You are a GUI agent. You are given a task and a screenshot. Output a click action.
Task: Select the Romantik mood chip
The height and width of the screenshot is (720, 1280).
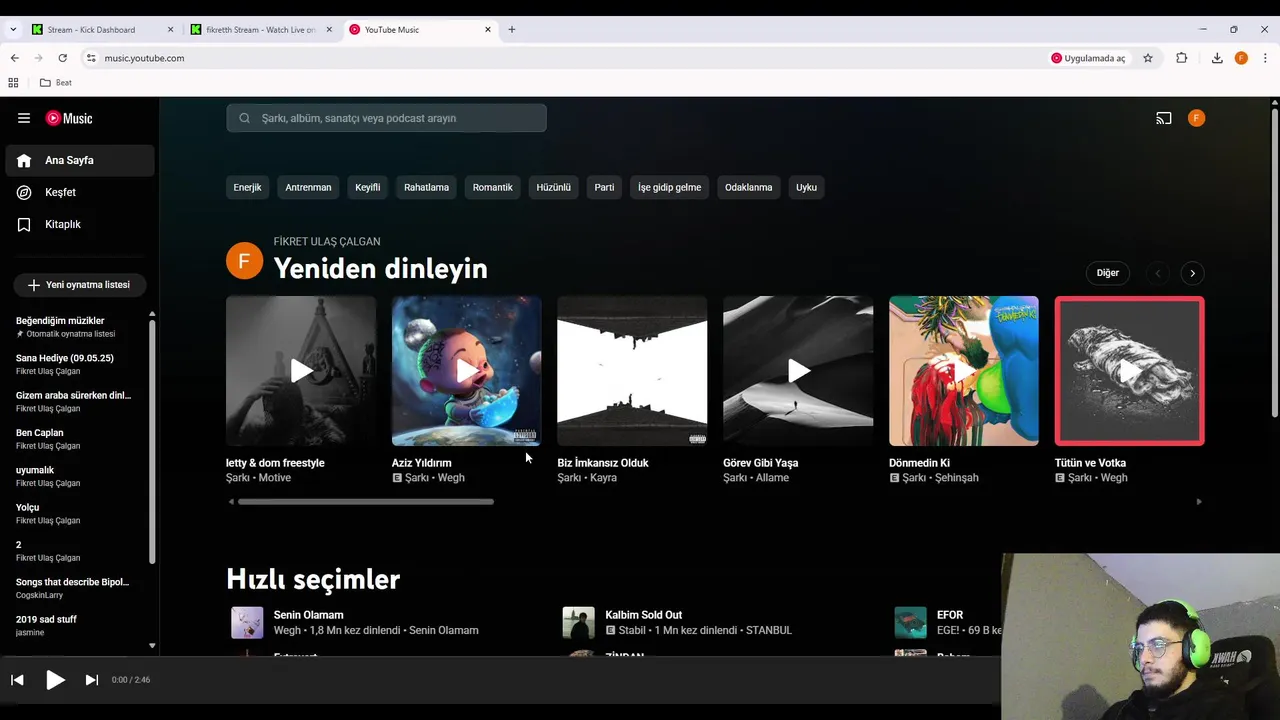tap(493, 187)
